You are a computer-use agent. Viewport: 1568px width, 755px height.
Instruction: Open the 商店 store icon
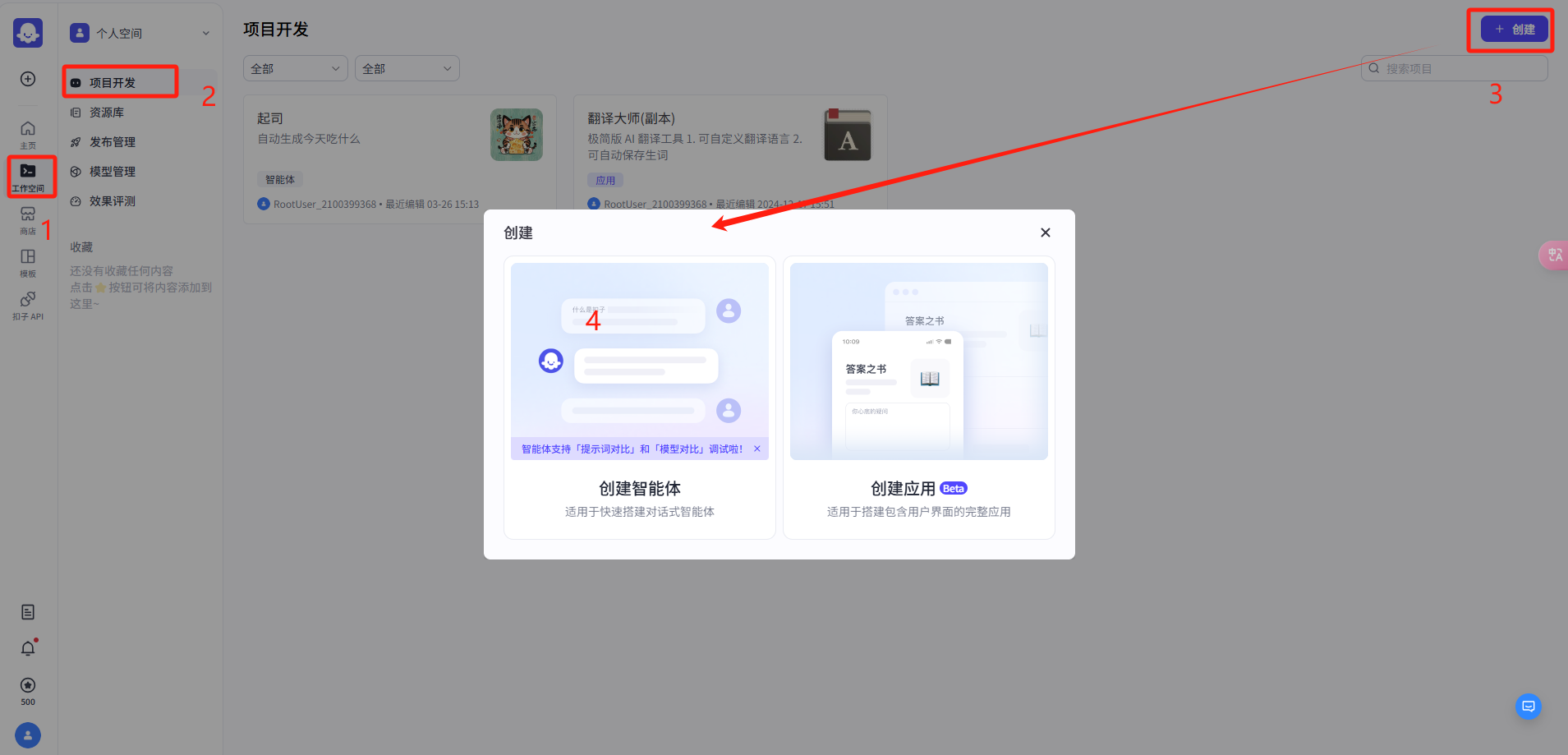[28, 219]
